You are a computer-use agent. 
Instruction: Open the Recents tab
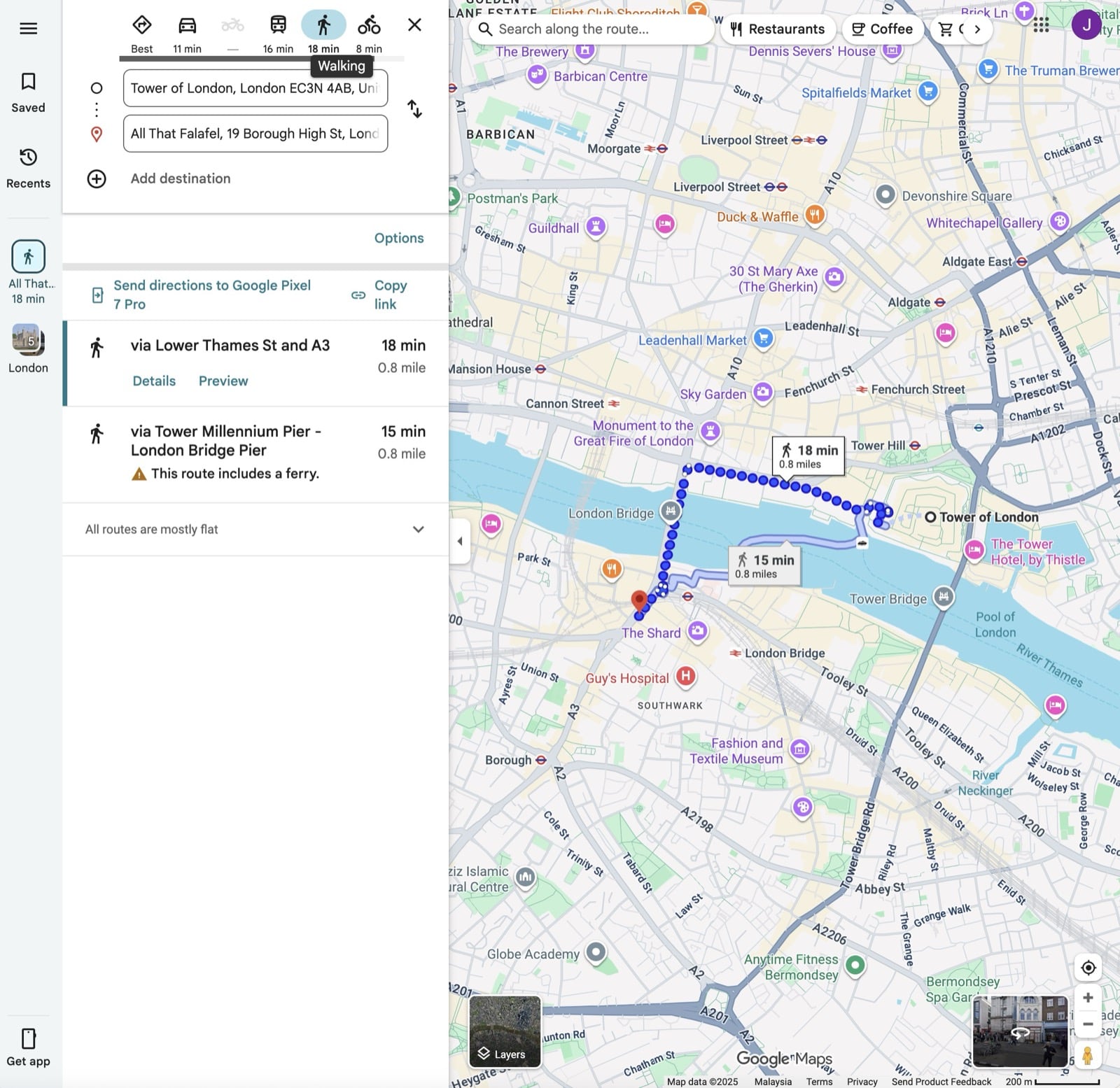point(28,168)
